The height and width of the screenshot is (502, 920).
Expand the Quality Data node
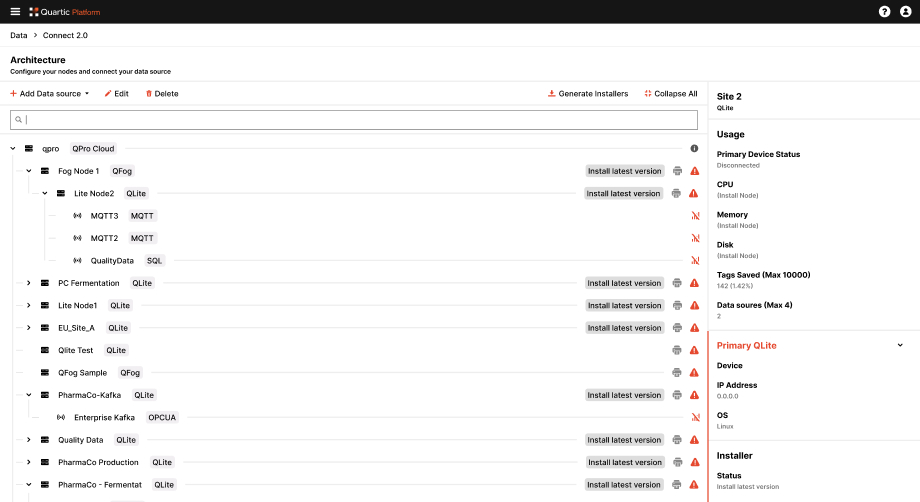[29, 440]
